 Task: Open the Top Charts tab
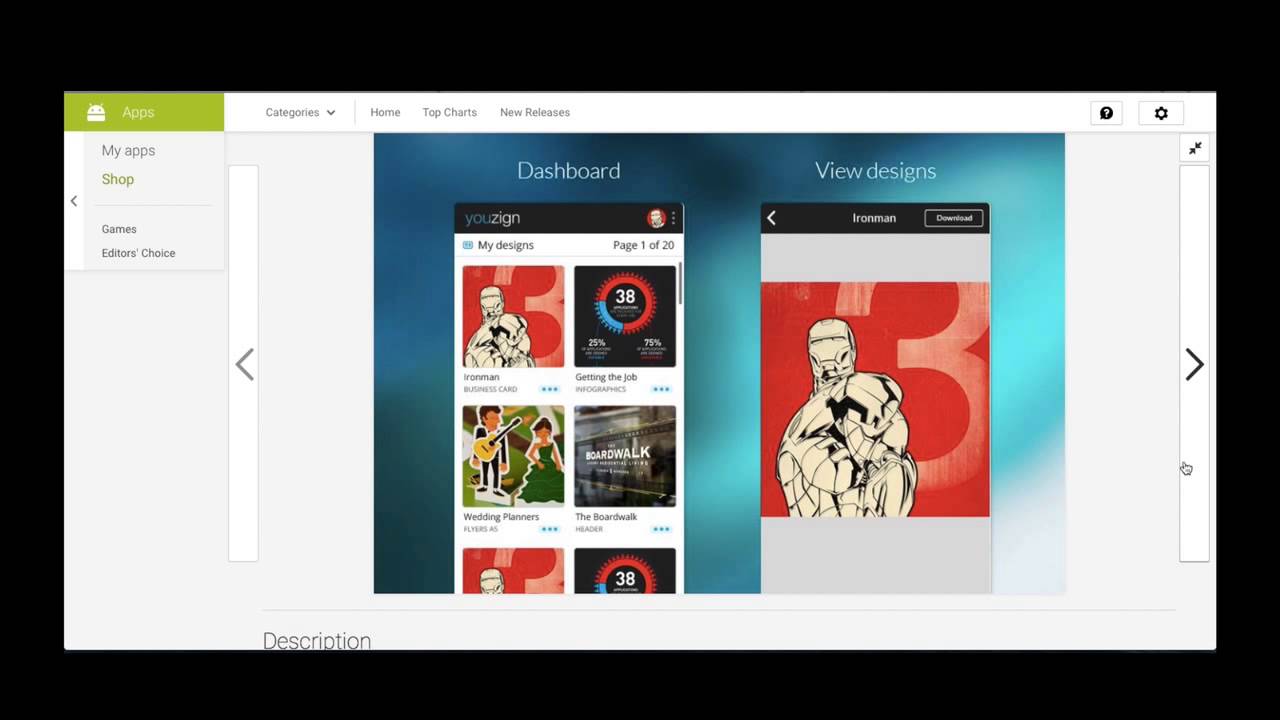(x=449, y=113)
